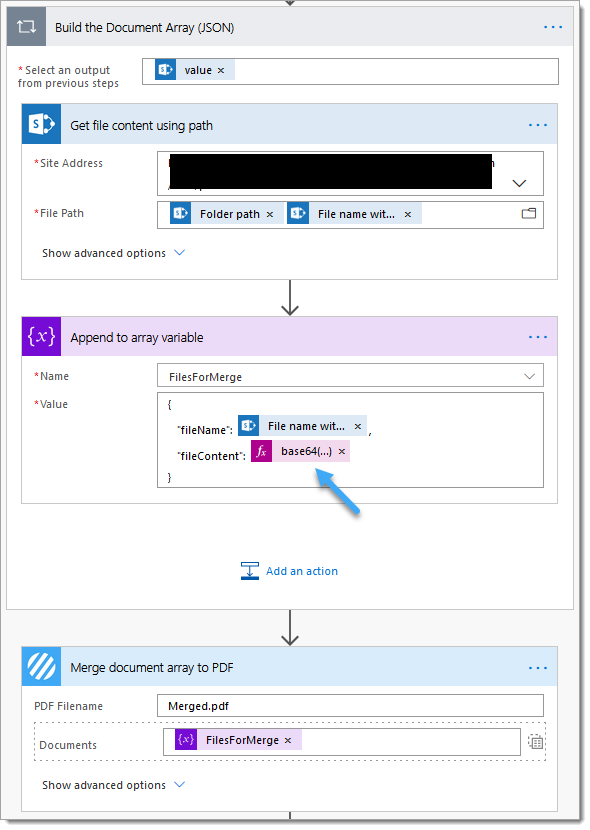Click the variable icon on Append to array
This screenshot has width=590, height=830.
41,336
